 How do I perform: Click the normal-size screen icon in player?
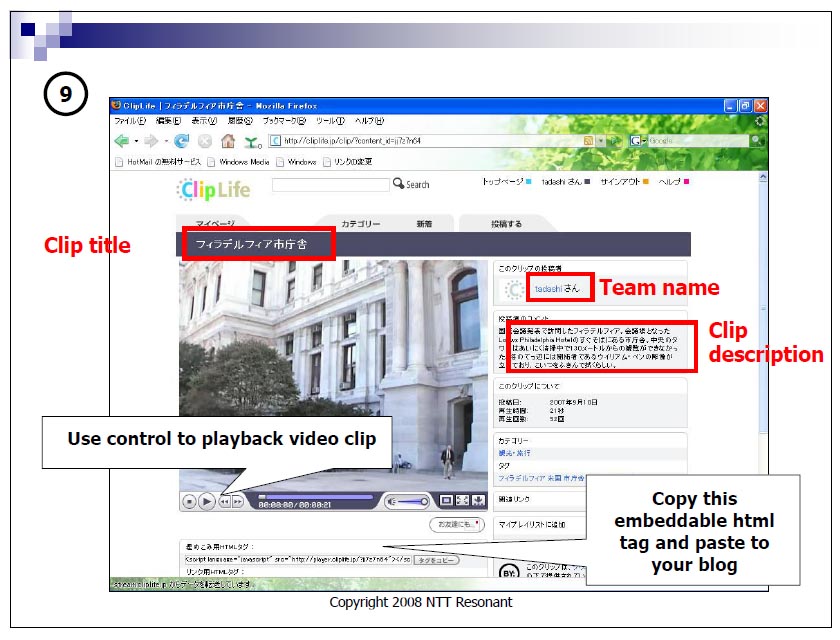446,500
